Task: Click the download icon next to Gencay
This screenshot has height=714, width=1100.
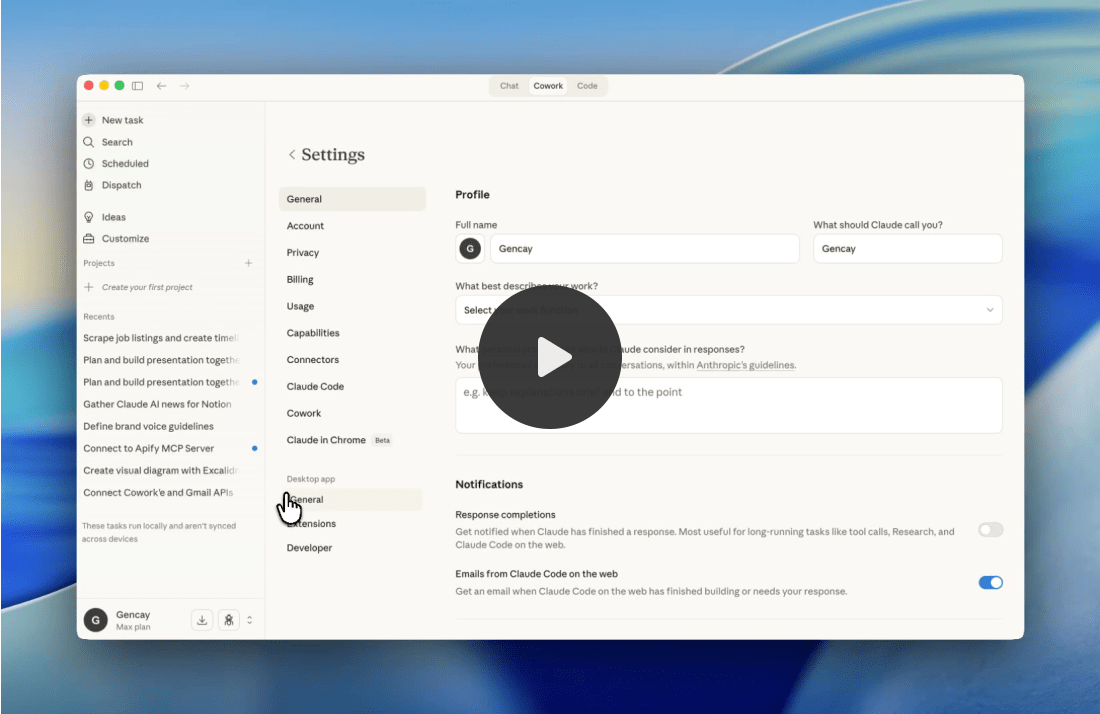Action: (x=202, y=620)
